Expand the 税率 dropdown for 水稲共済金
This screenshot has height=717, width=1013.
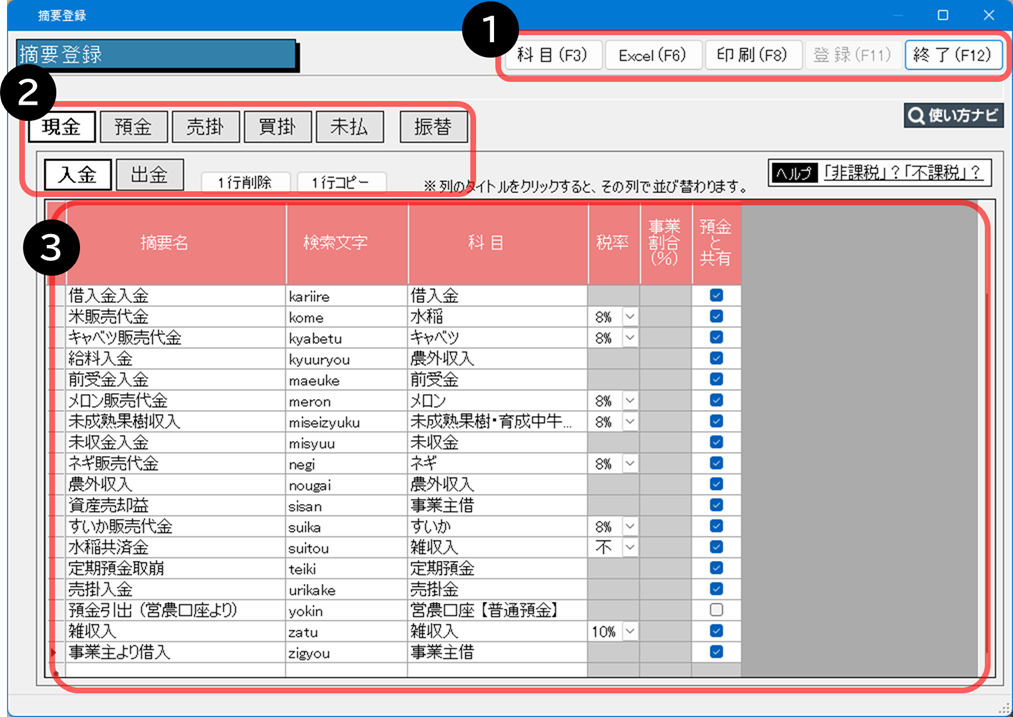(630, 547)
